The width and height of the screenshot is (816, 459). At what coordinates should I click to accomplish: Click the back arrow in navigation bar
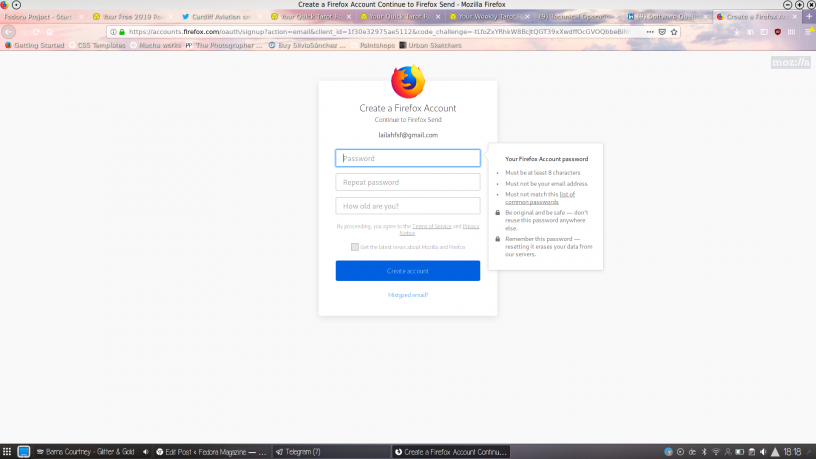coord(10,31)
